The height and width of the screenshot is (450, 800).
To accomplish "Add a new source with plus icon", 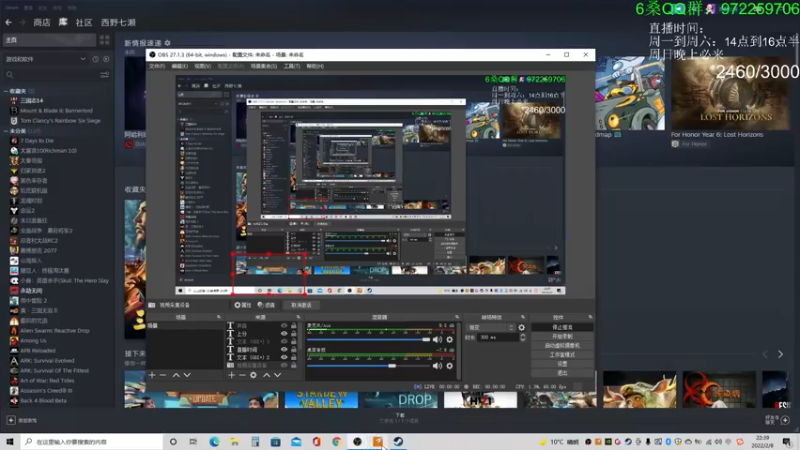I will 231,375.
